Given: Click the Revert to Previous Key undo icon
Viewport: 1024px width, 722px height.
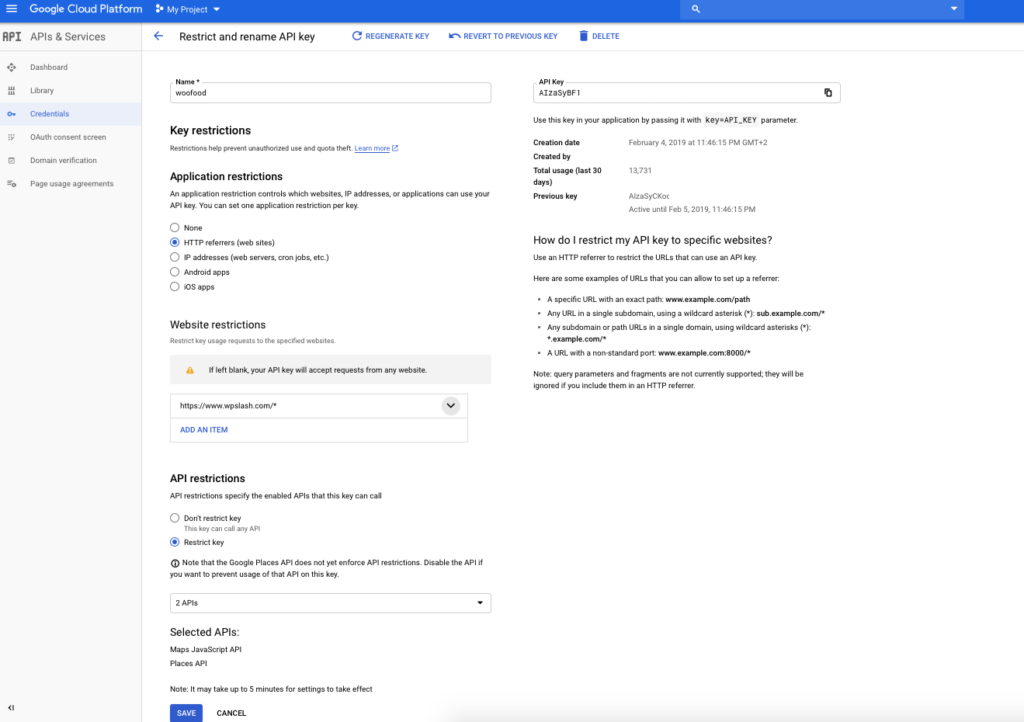Looking at the screenshot, I should pos(455,36).
